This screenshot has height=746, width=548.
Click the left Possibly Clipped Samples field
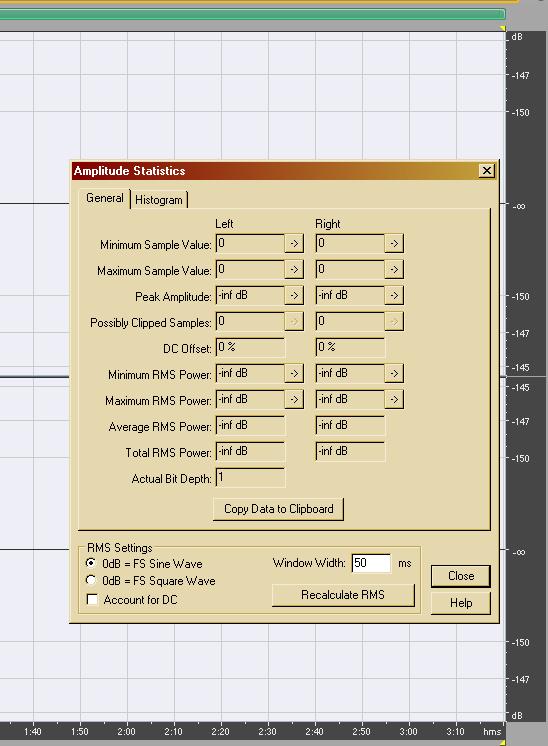tap(250, 321)
